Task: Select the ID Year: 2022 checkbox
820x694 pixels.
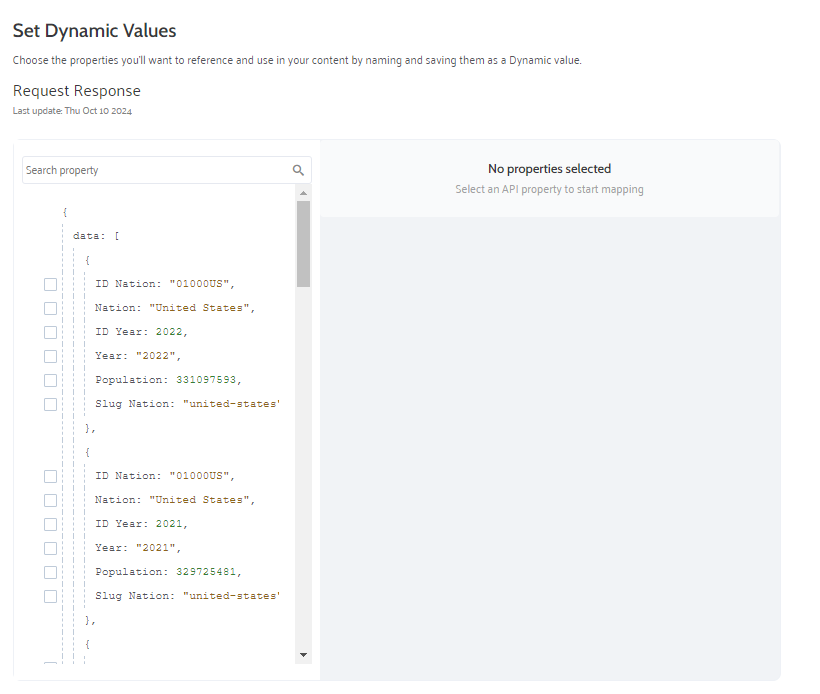Action: point(50,332)
